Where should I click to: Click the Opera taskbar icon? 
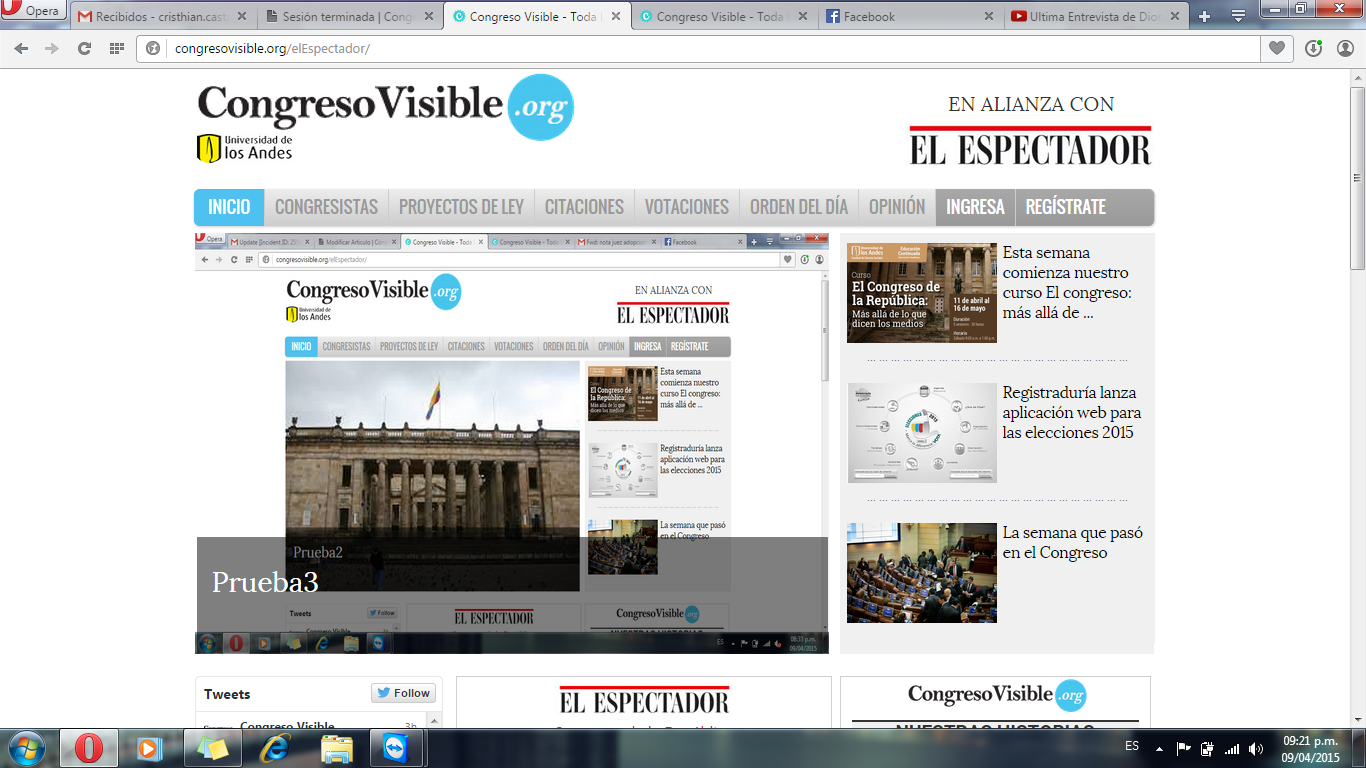[x=89, y=748]
